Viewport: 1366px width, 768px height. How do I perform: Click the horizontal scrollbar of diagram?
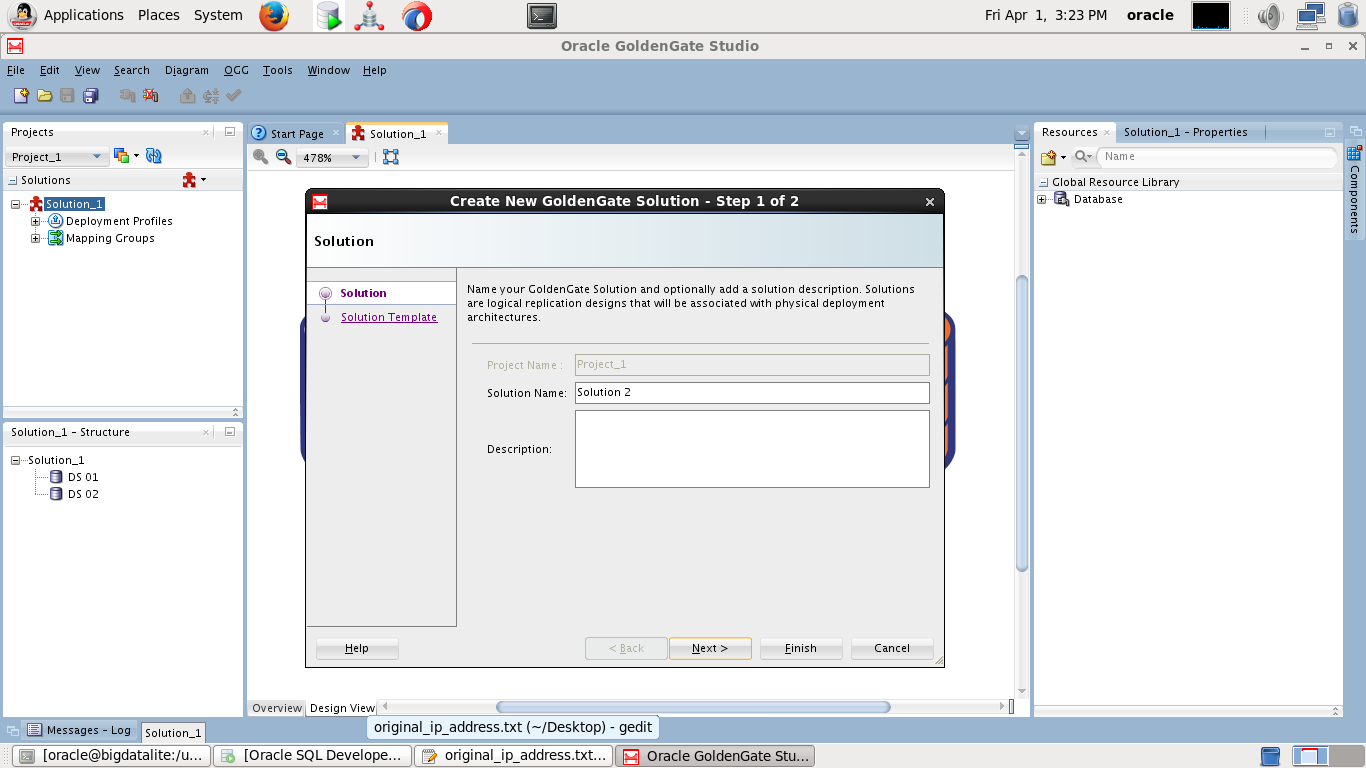693,707
